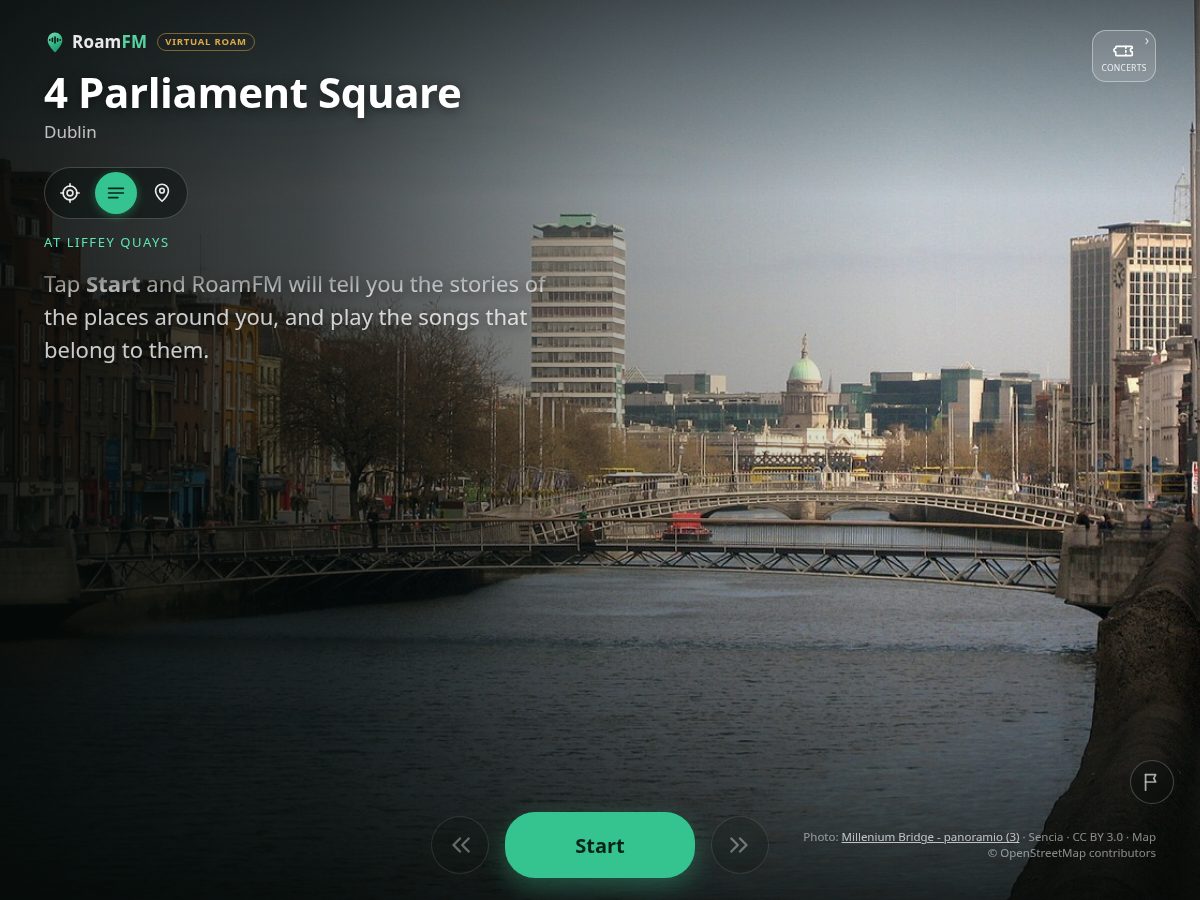Click the Sencia photo author credit

[1046, 837]
